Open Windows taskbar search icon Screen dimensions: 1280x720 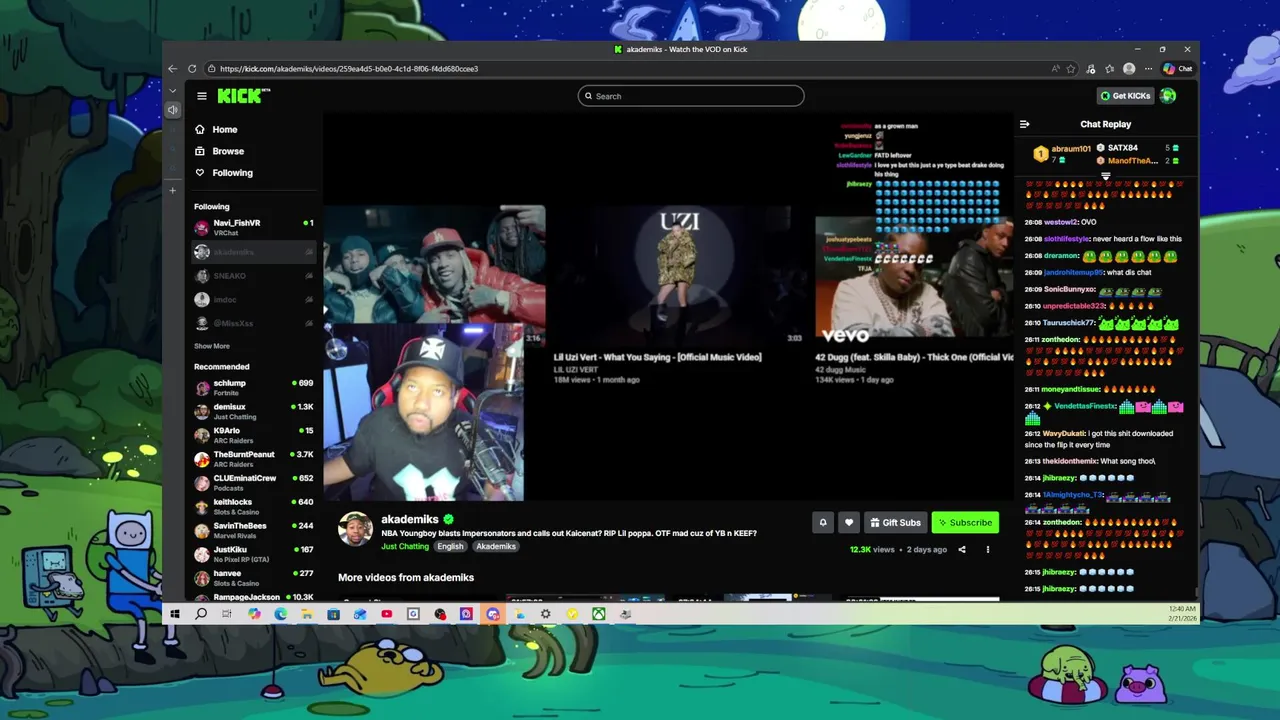tap(201, 614)
